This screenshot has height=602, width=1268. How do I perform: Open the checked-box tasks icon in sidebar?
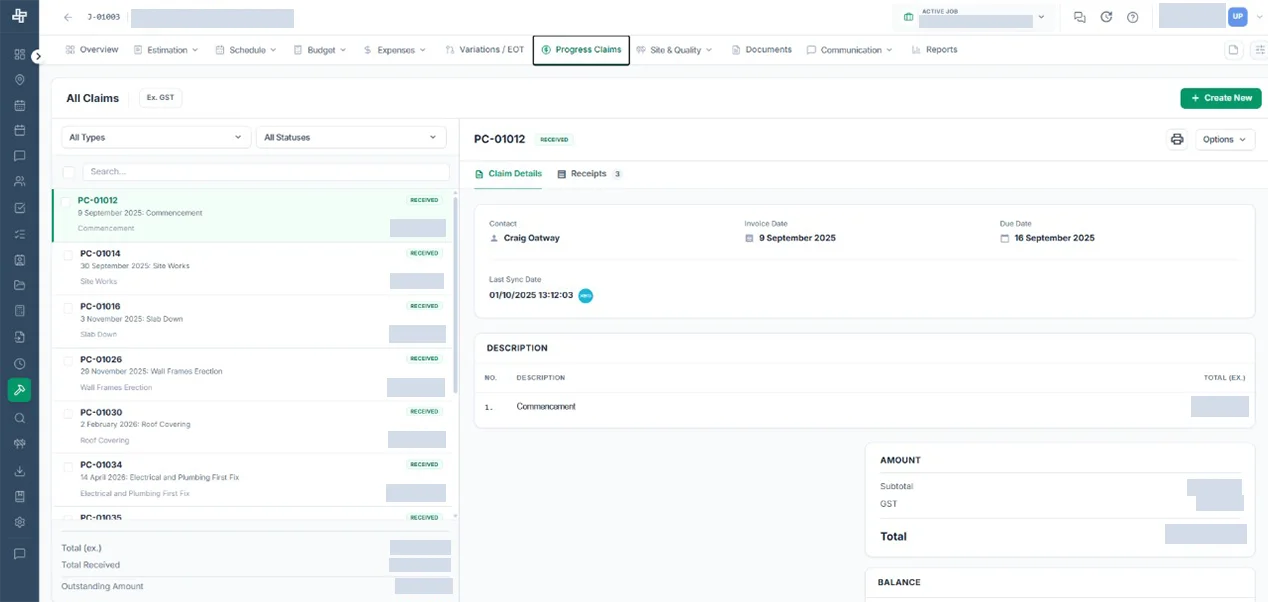[19, 208]
